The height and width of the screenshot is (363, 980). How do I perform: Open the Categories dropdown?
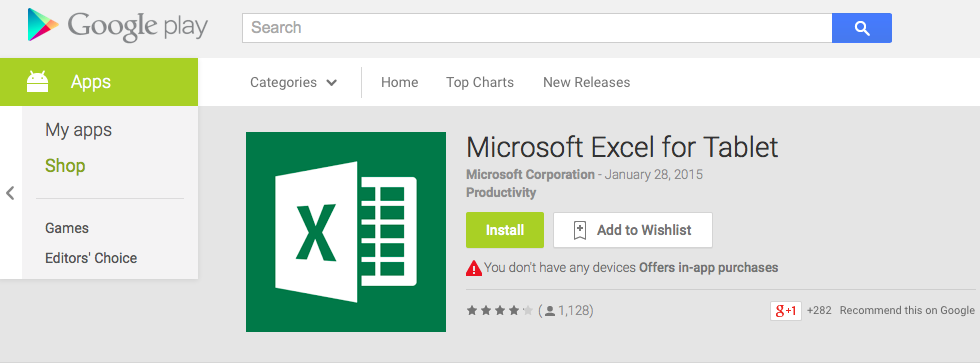point(294,82)
